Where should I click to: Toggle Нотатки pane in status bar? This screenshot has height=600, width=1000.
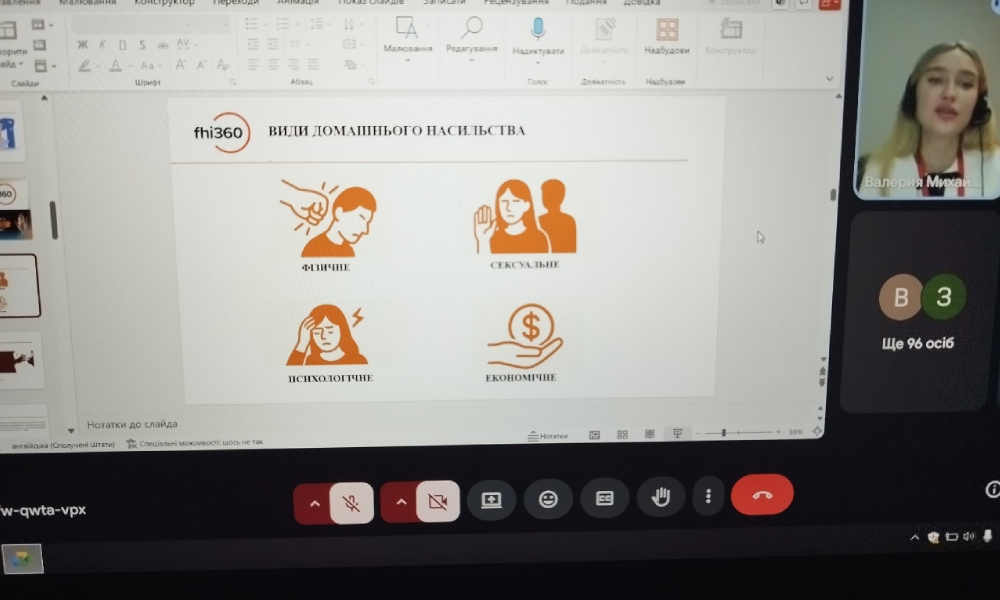click(x=547, y=435)
